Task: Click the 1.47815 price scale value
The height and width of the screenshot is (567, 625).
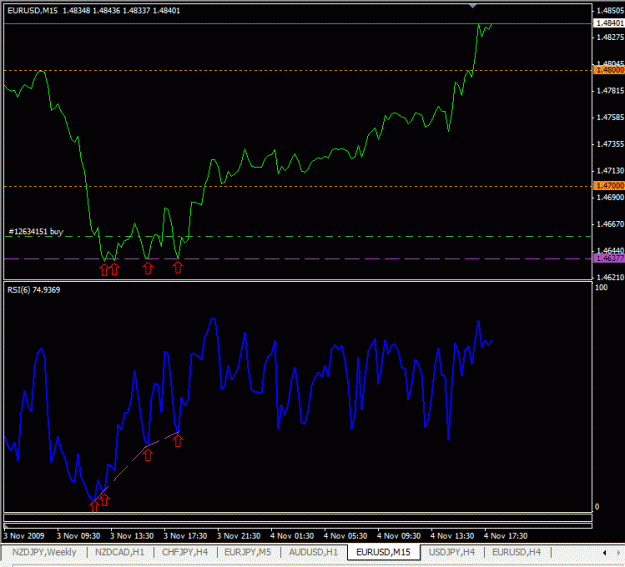Action: [x=610, y=91]
